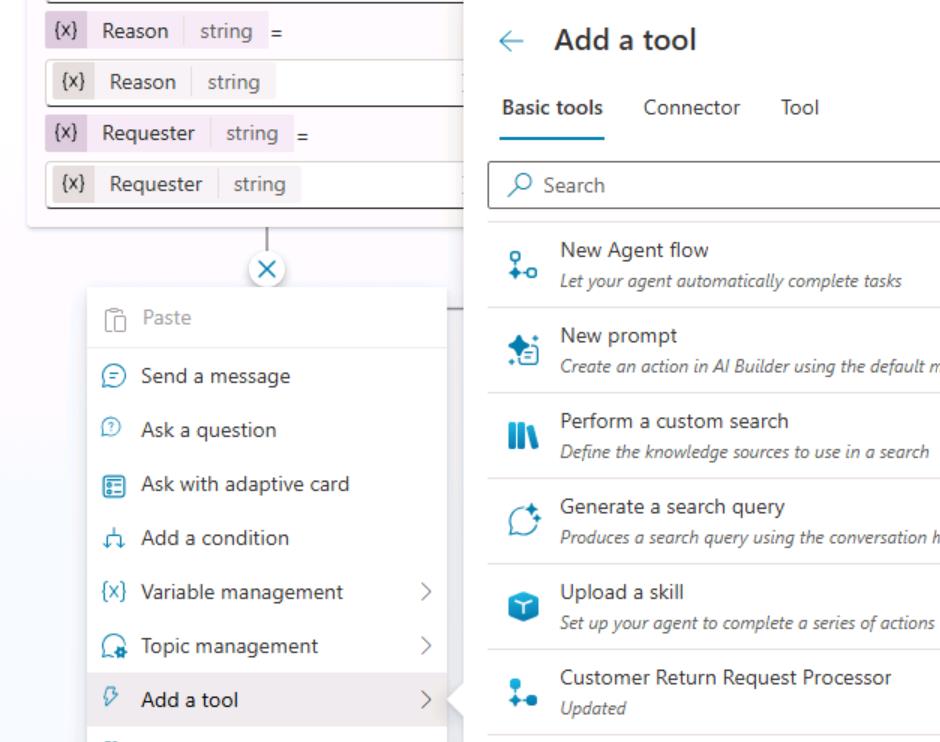The width and height of the screenshot is (940, 742).
Task: Switch to the Basic tools tab
Action: coord(552,108)
